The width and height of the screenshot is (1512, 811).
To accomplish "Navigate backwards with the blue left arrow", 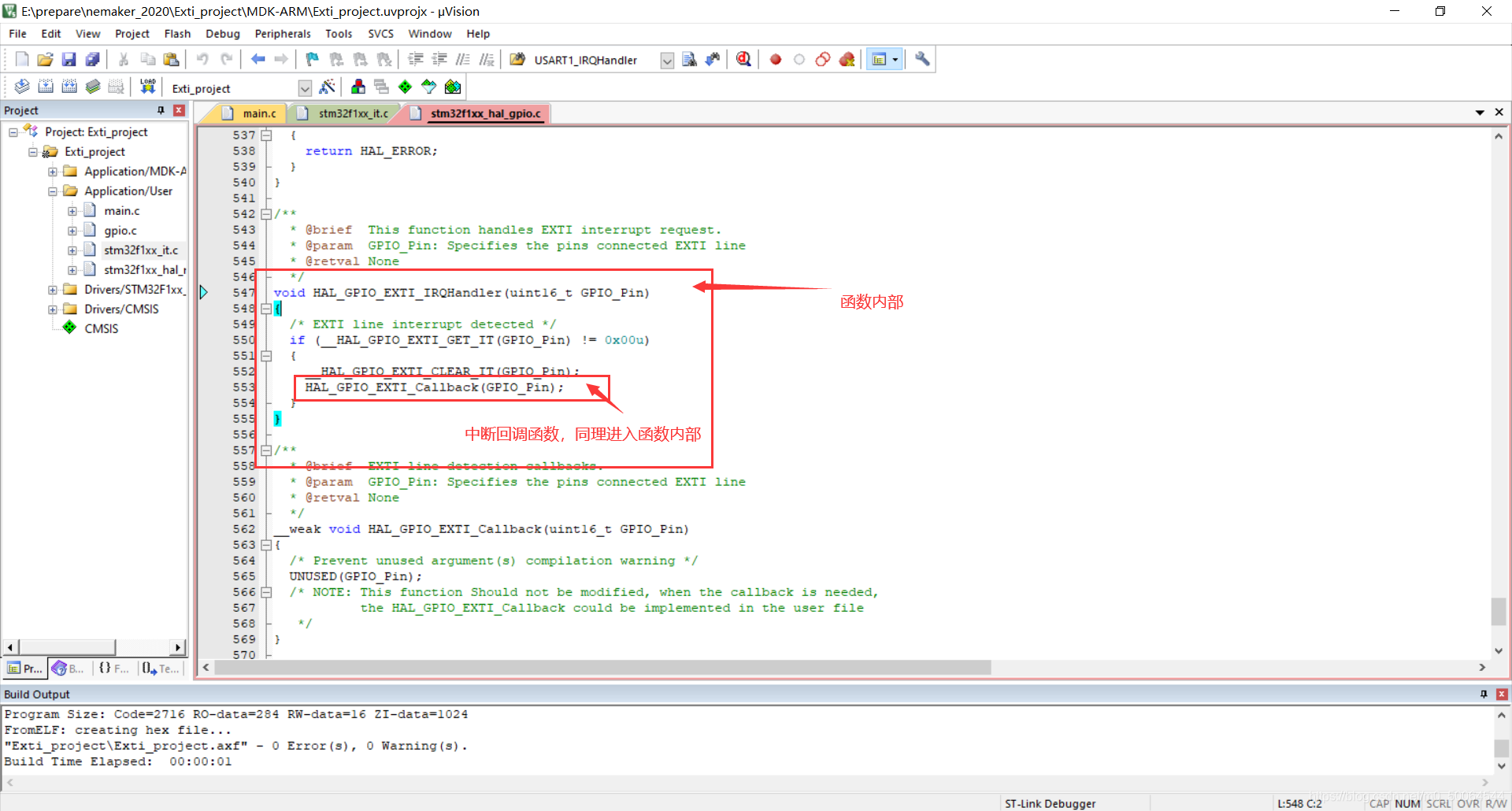I will pos(258,59).
